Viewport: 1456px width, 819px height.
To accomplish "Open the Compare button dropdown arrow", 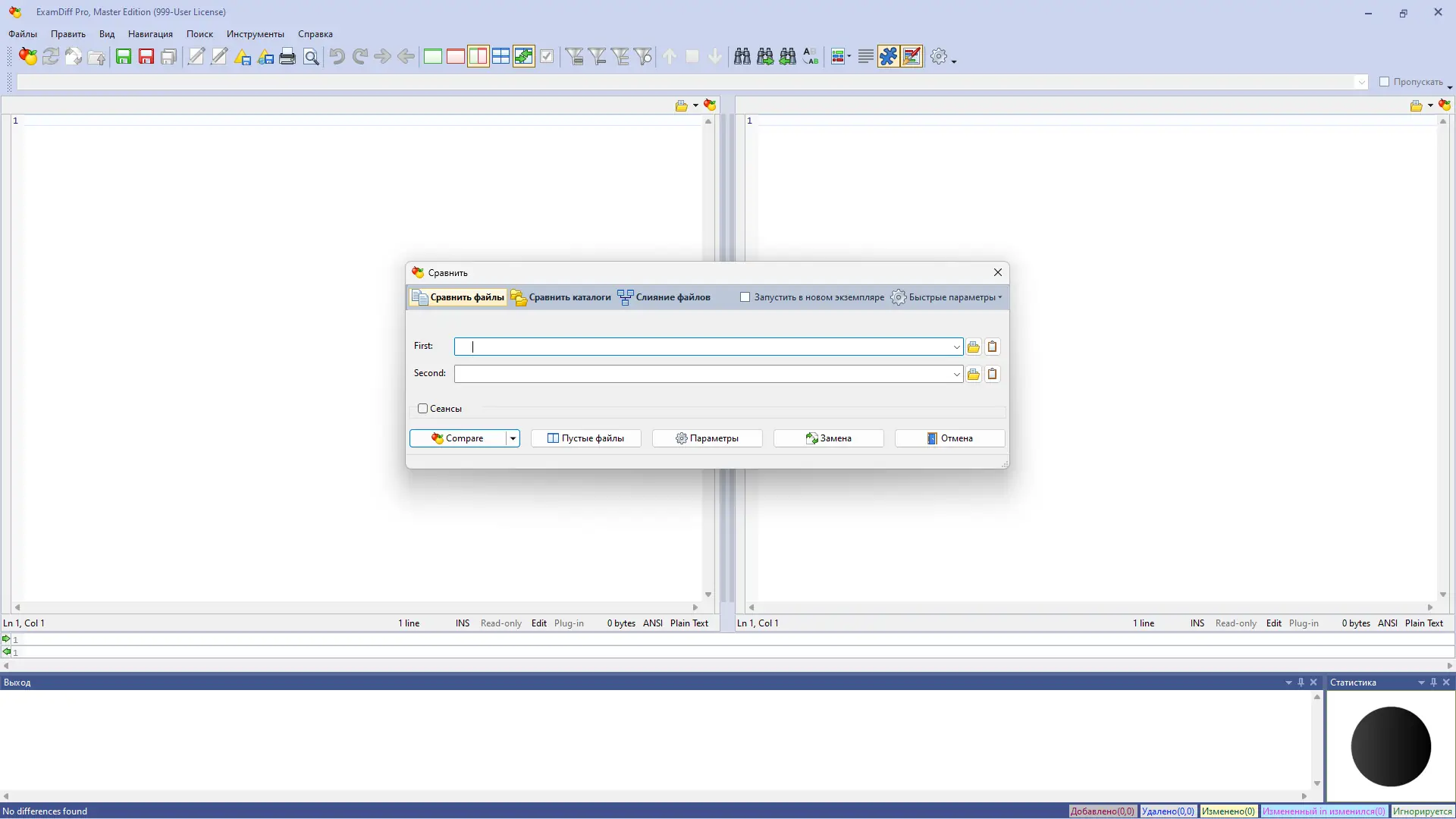I will point(513,438).
